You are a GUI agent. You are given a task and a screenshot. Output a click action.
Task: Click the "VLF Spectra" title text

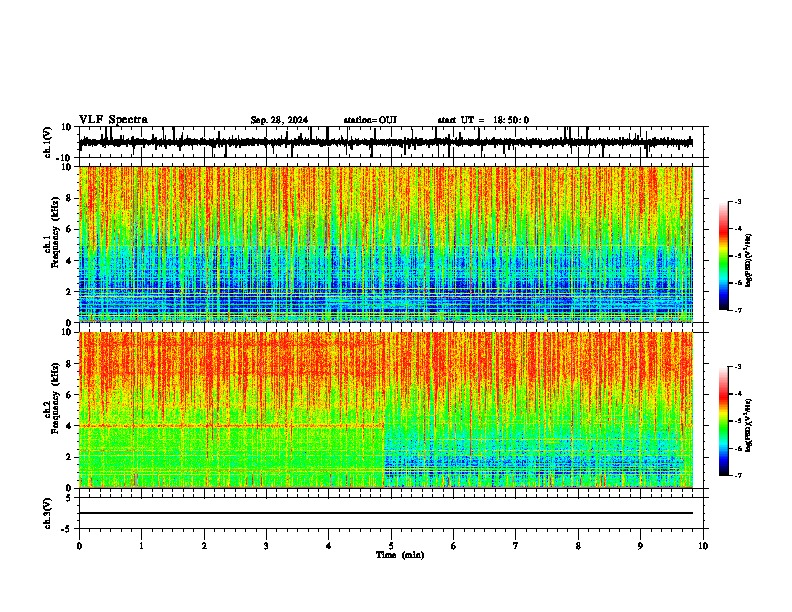point(113,120)
